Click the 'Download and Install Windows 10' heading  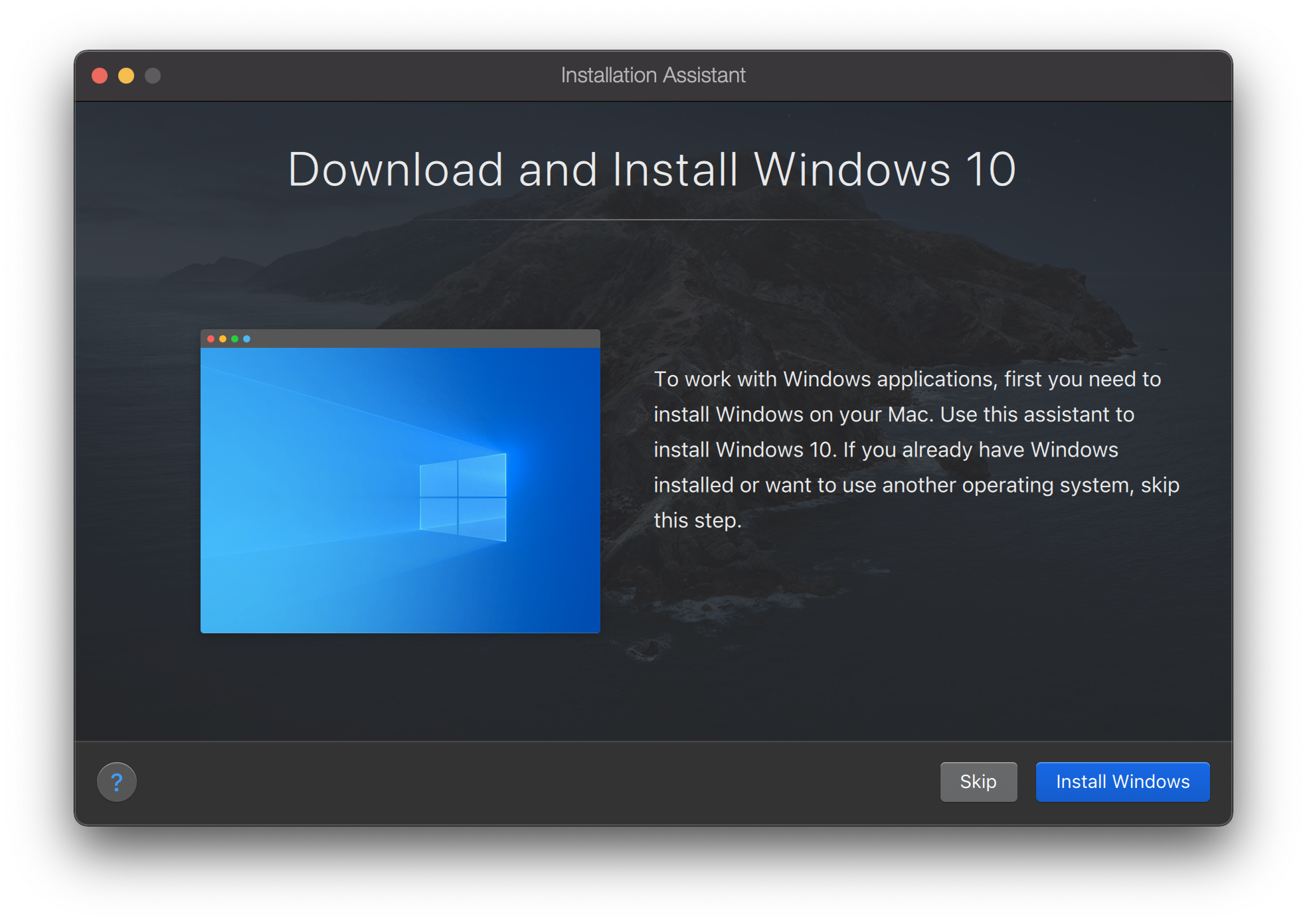[652, 169]
